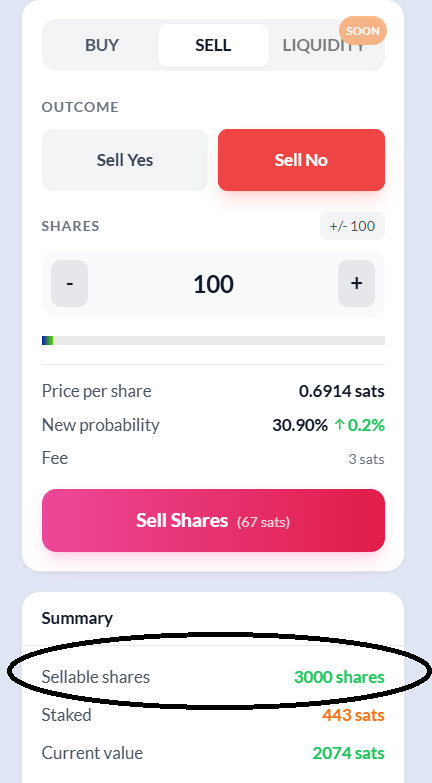Decrease shares with minus button
Screen dimensions: 432x783
(69, 283)
